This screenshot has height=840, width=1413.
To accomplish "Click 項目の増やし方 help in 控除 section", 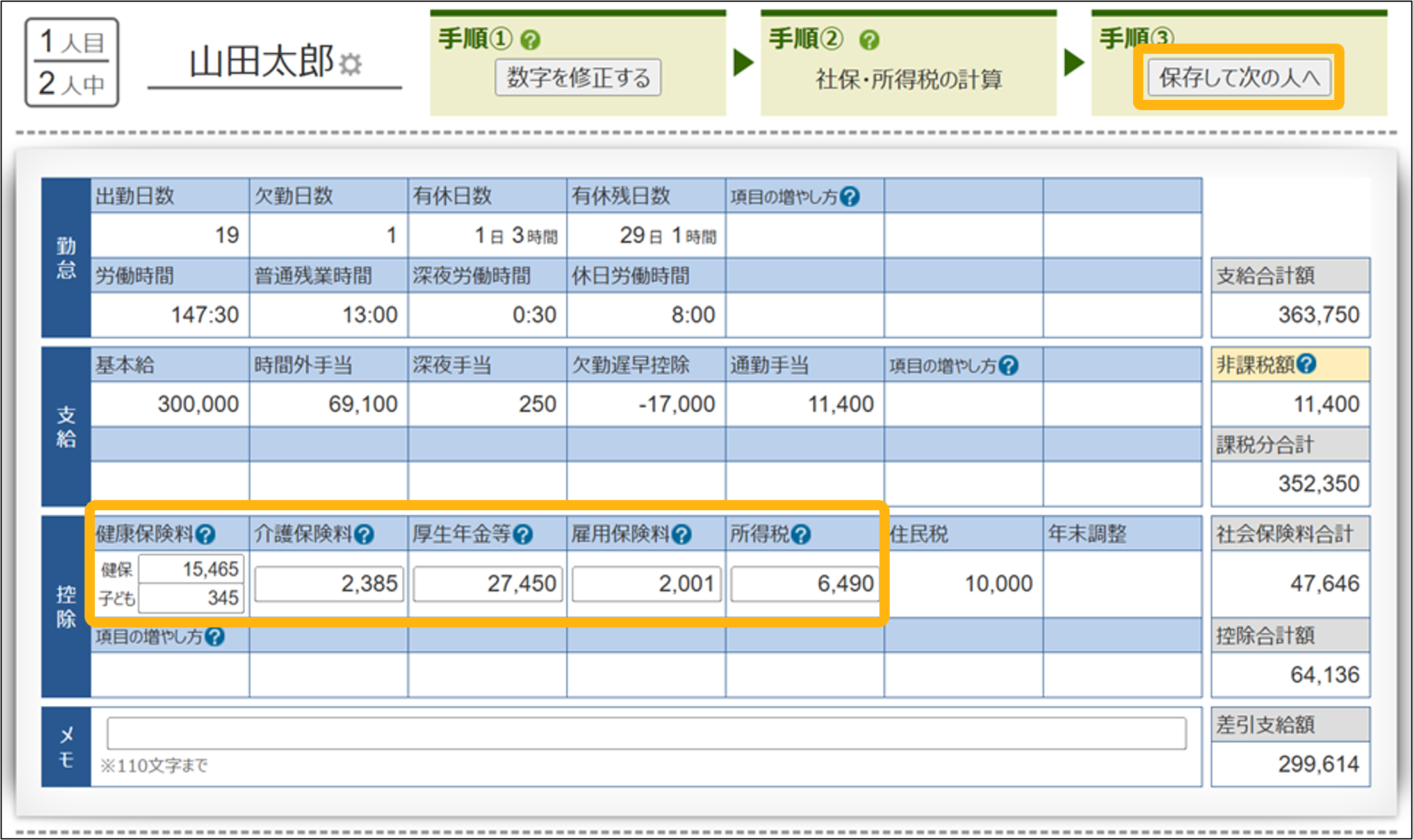I will click(x=215, y=636).
